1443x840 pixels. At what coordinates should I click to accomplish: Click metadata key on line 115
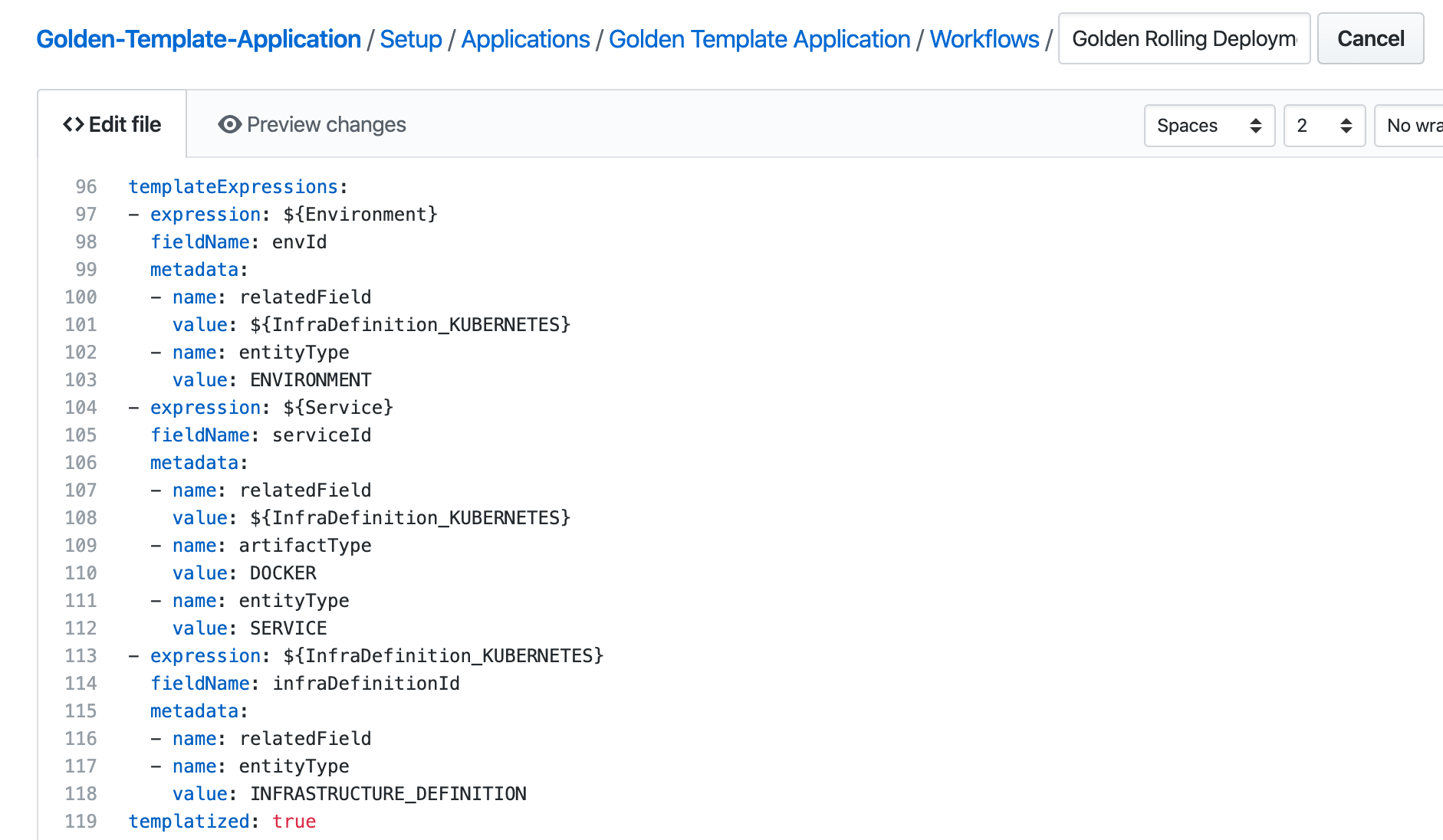(x=195, y=711)
